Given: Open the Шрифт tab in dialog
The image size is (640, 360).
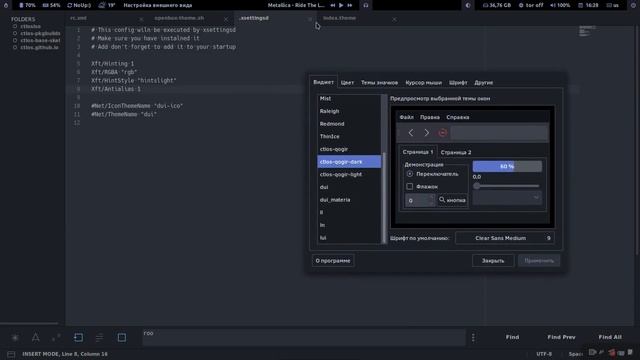Looking at the screenshot, I should click(458, 82).
